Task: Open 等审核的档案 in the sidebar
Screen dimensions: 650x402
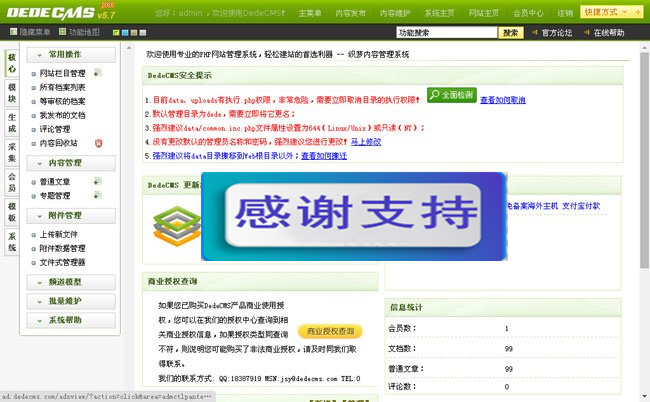Action: pyautogui.click(x=62, y=101)
